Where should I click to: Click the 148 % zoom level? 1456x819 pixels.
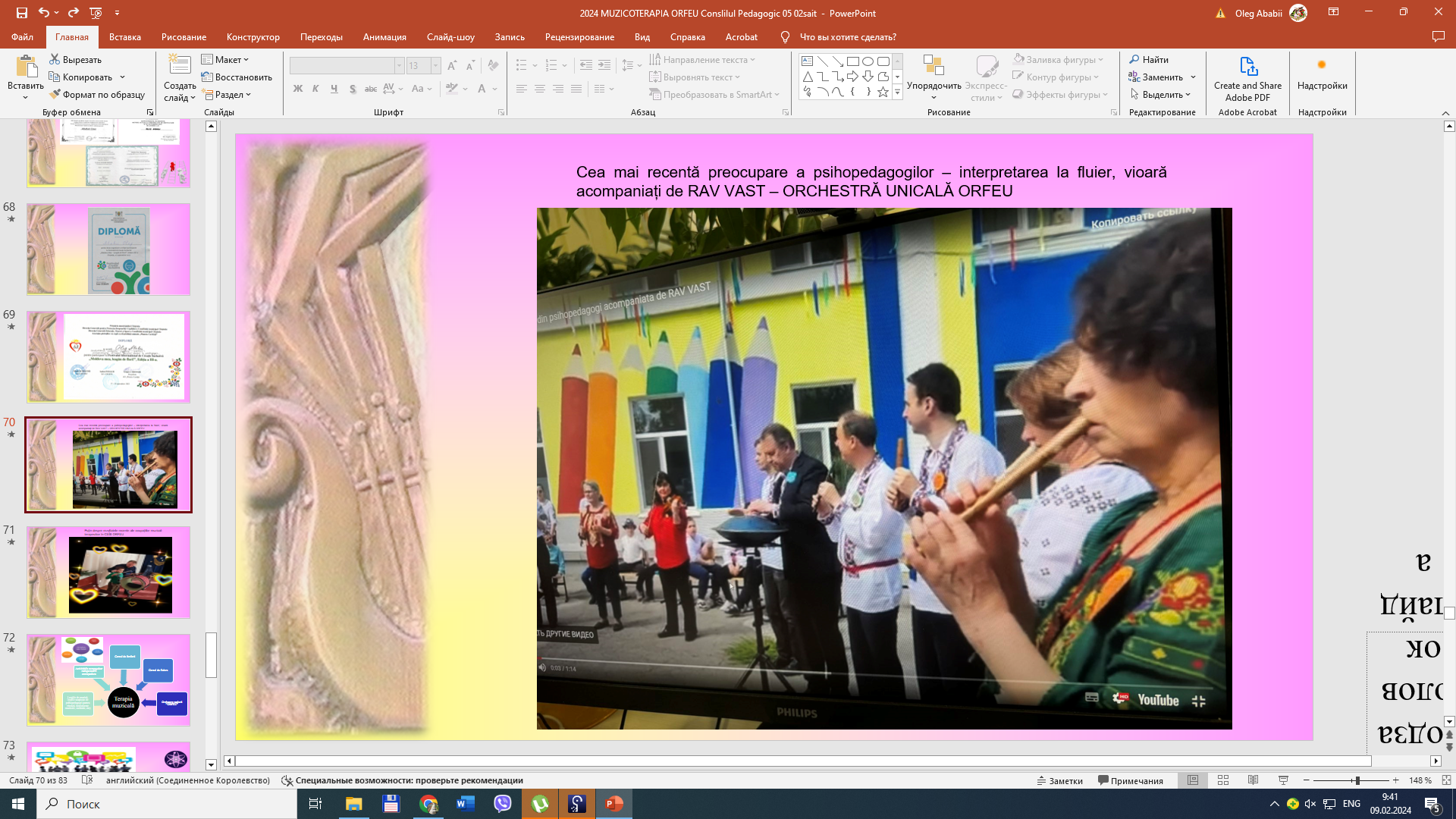(1420, 780)
